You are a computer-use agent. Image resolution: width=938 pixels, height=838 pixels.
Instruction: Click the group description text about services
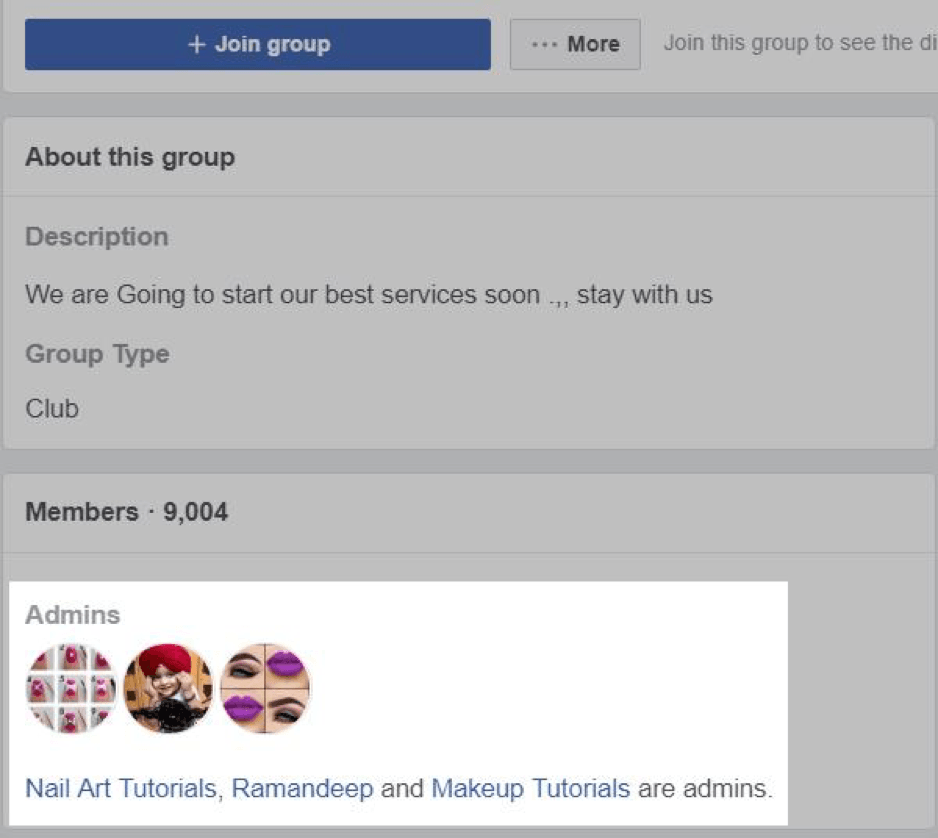coord(368,295)
